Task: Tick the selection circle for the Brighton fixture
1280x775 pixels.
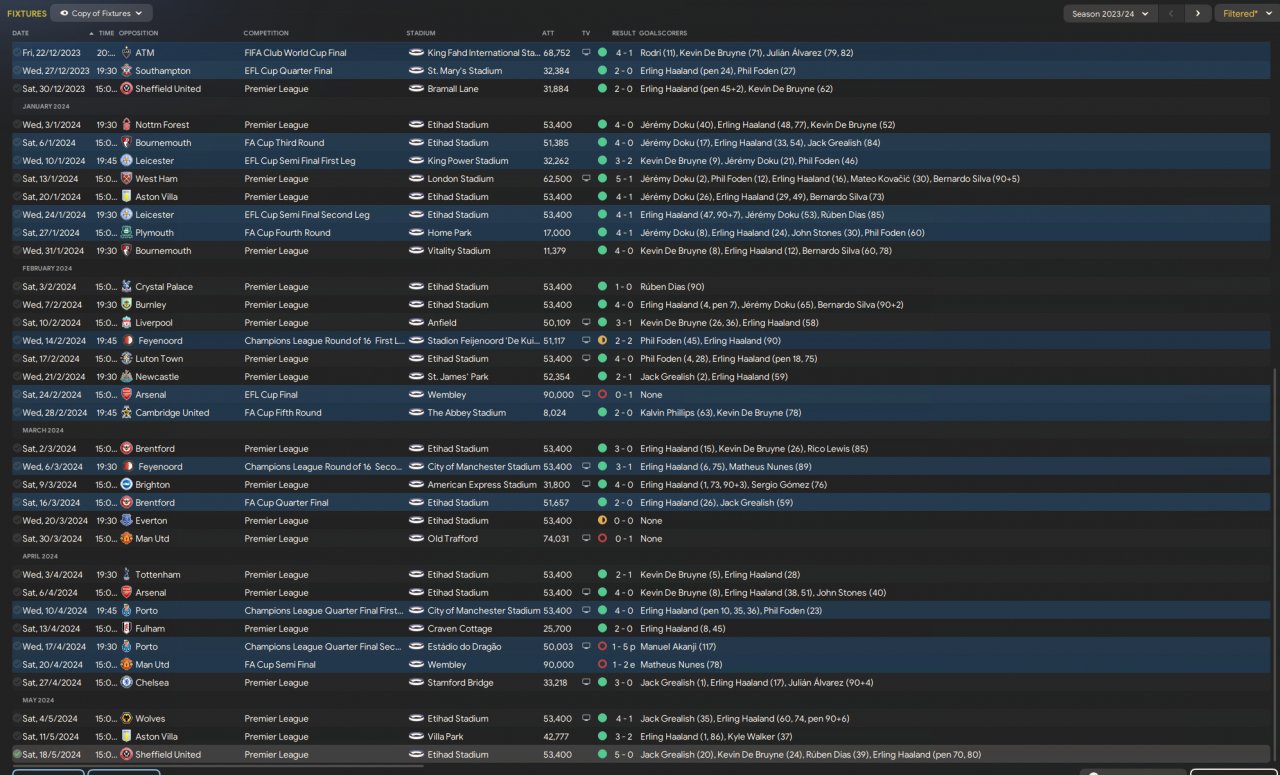Action: pyautogui.click(x=17, y=485)
